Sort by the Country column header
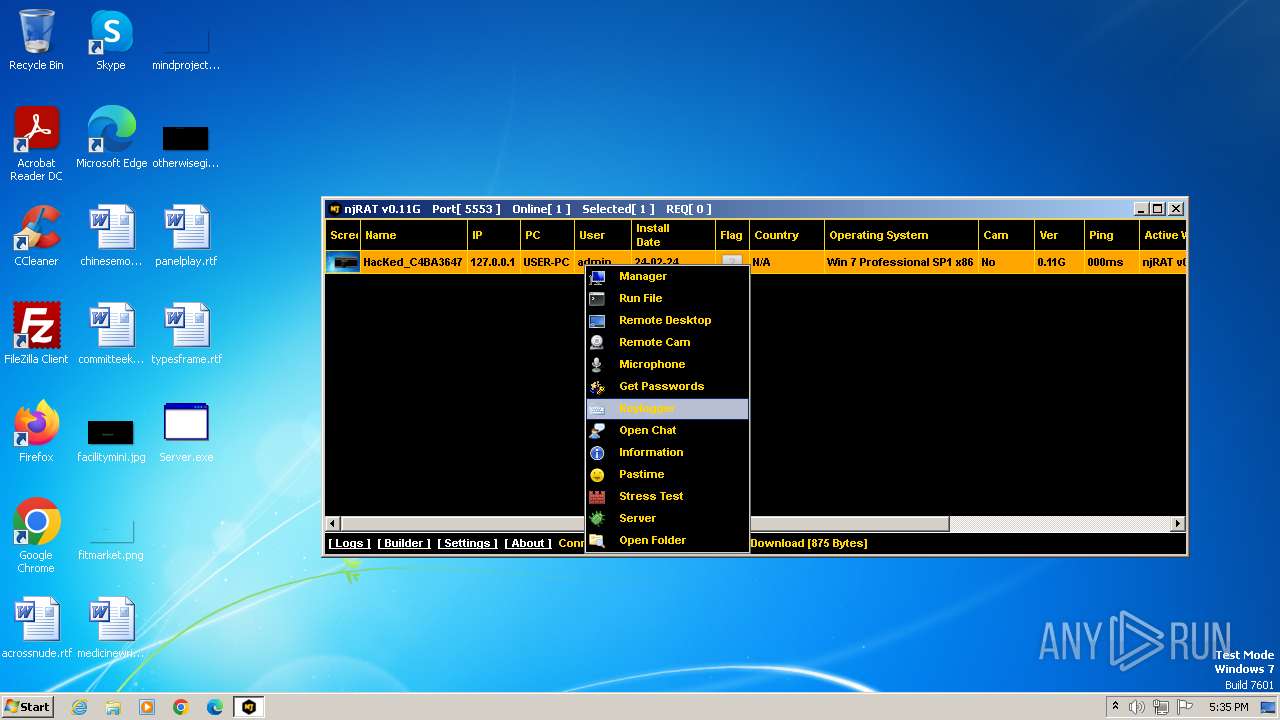 pos(787,235)
